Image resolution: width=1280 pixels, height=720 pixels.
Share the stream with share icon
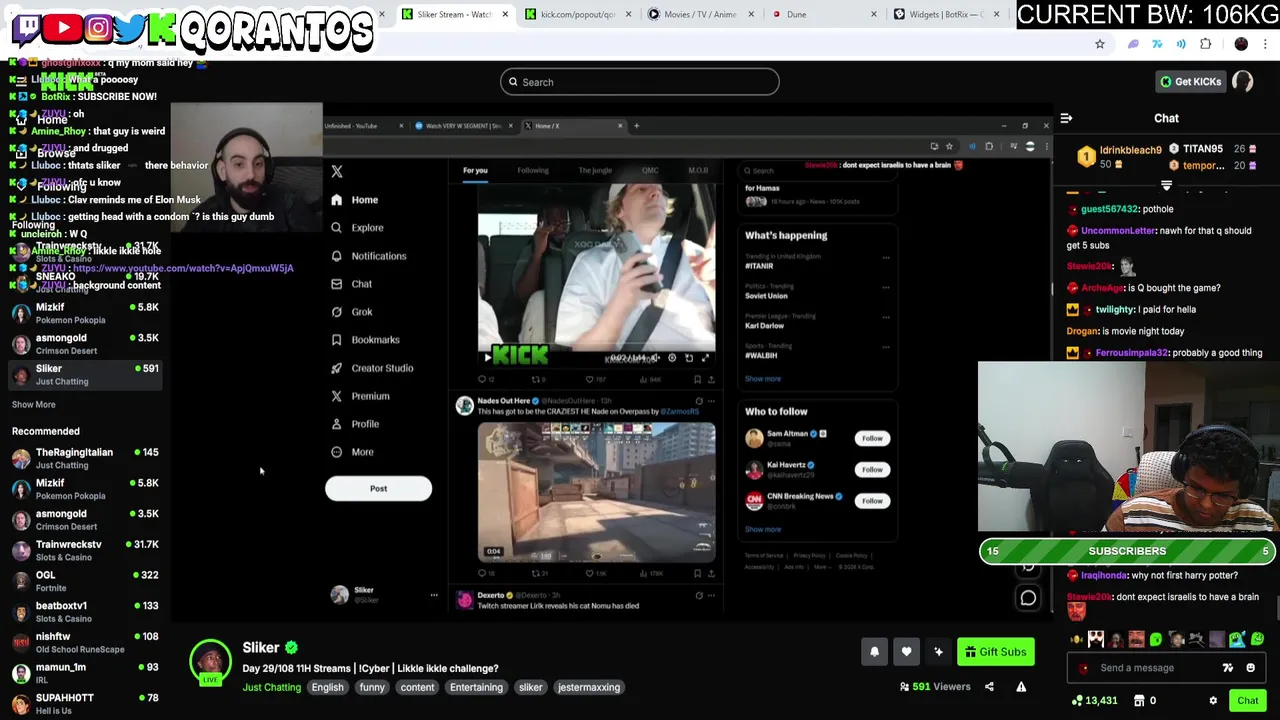point(989,687)
